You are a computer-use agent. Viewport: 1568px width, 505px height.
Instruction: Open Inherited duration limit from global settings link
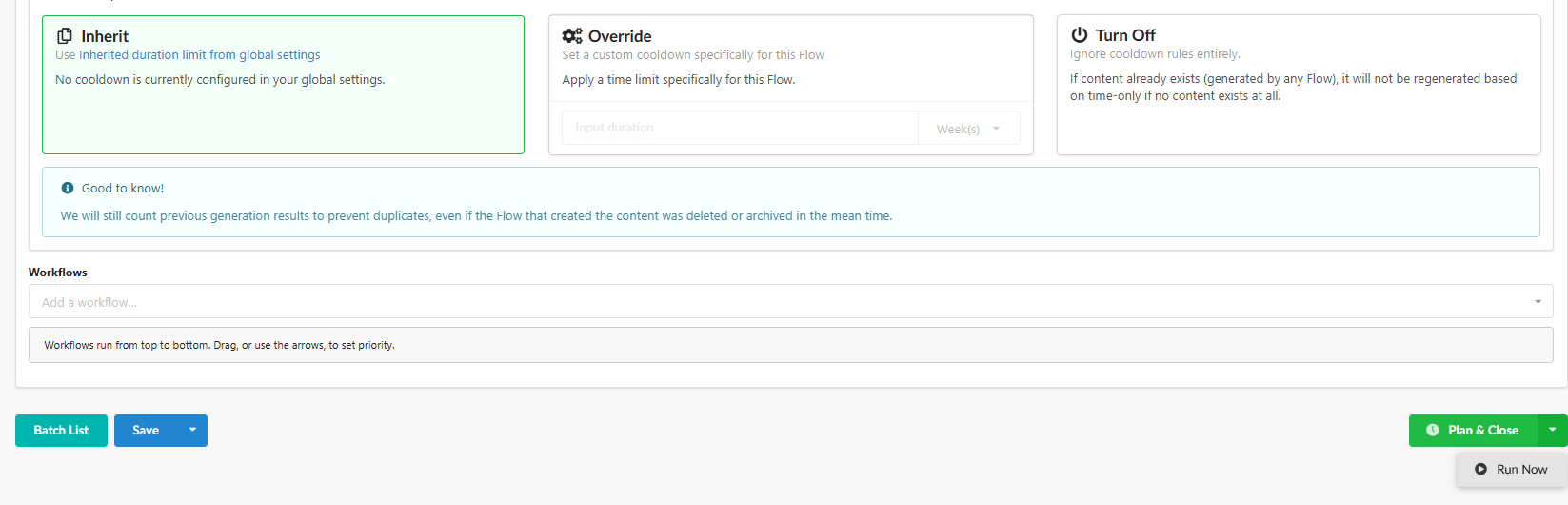point(200,55)
